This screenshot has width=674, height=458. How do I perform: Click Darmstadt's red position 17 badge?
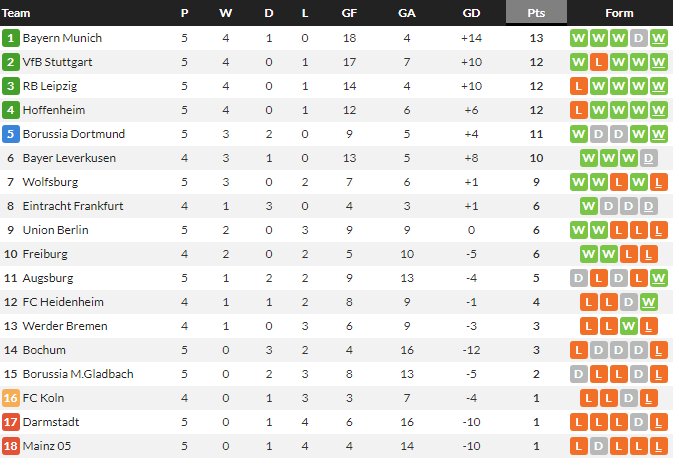(11, 422)
